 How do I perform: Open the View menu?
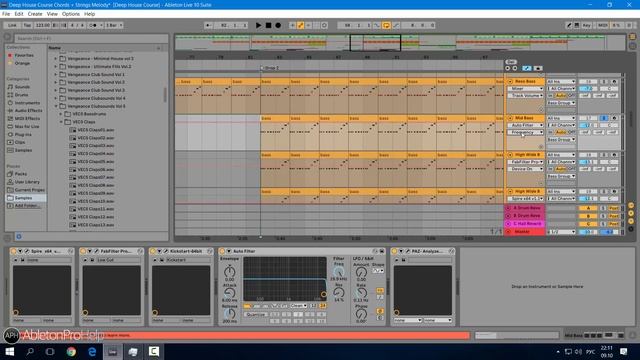pos(52,14)
